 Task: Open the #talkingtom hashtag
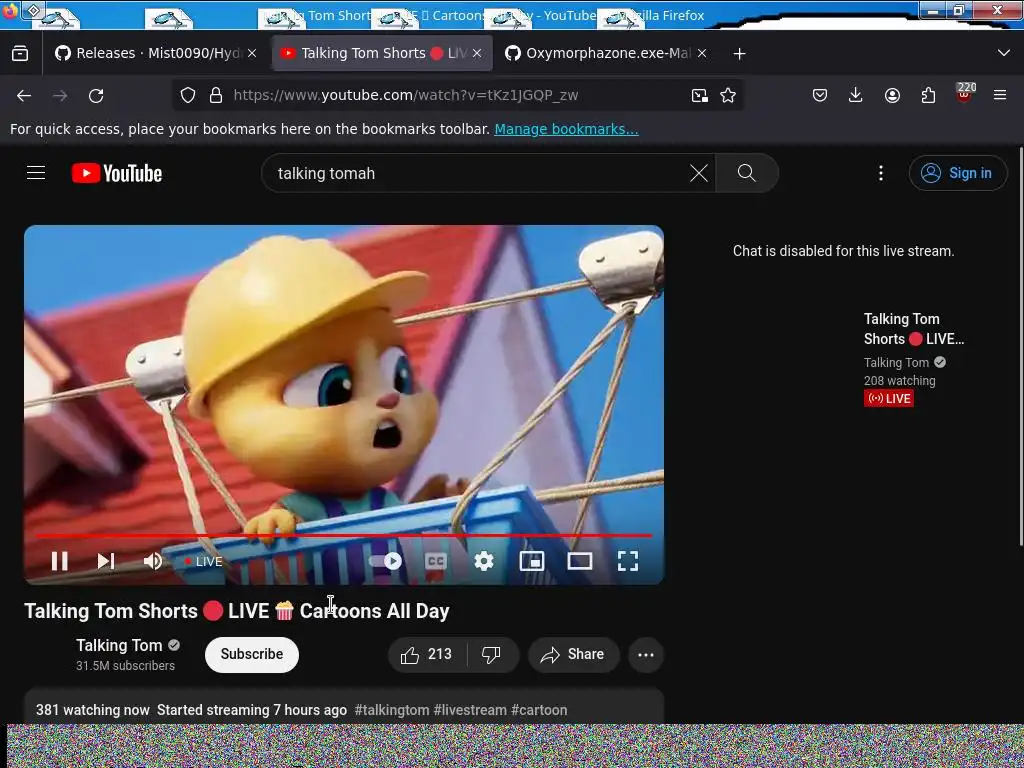pos(392,710)
